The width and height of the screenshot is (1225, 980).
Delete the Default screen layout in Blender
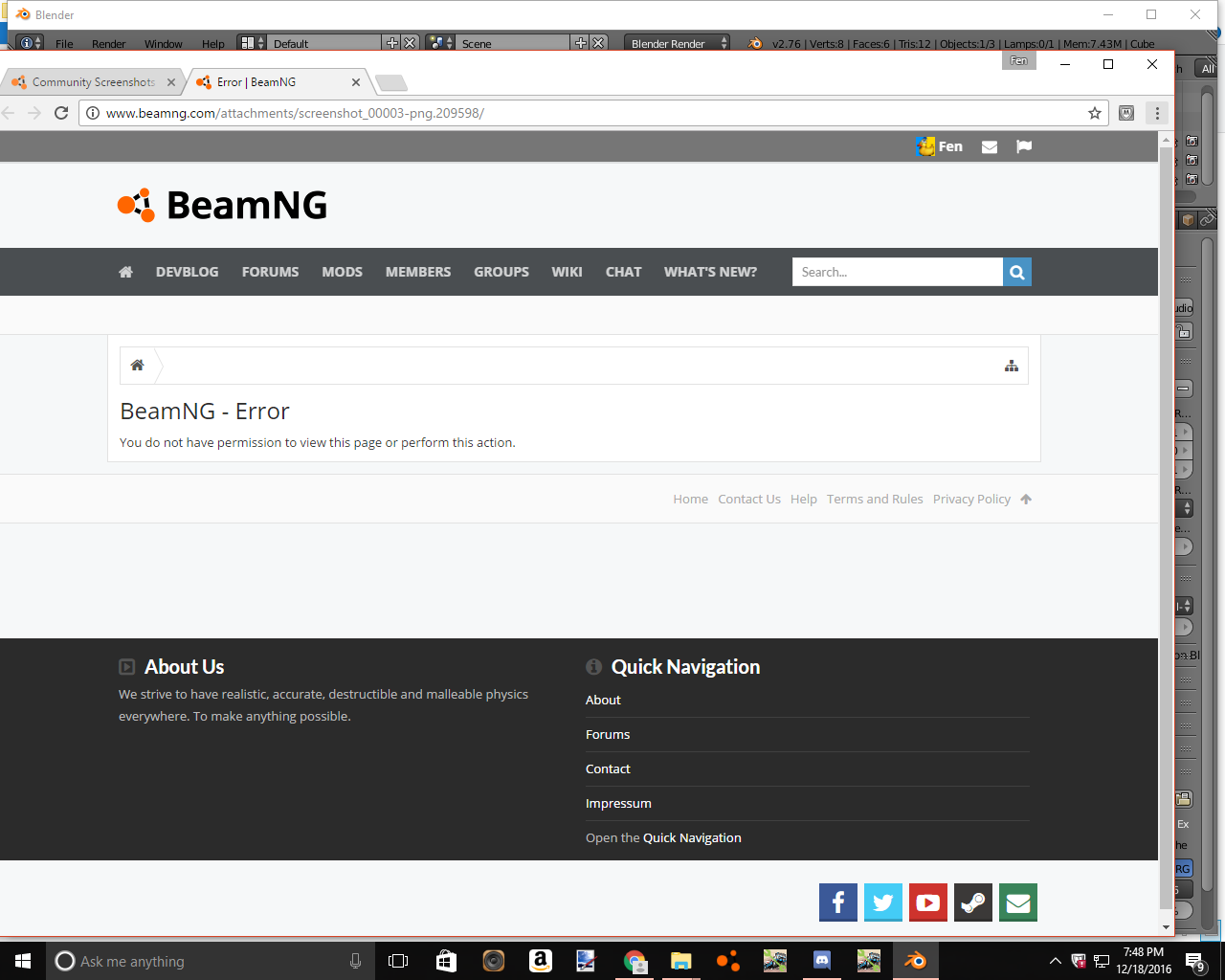410,43
